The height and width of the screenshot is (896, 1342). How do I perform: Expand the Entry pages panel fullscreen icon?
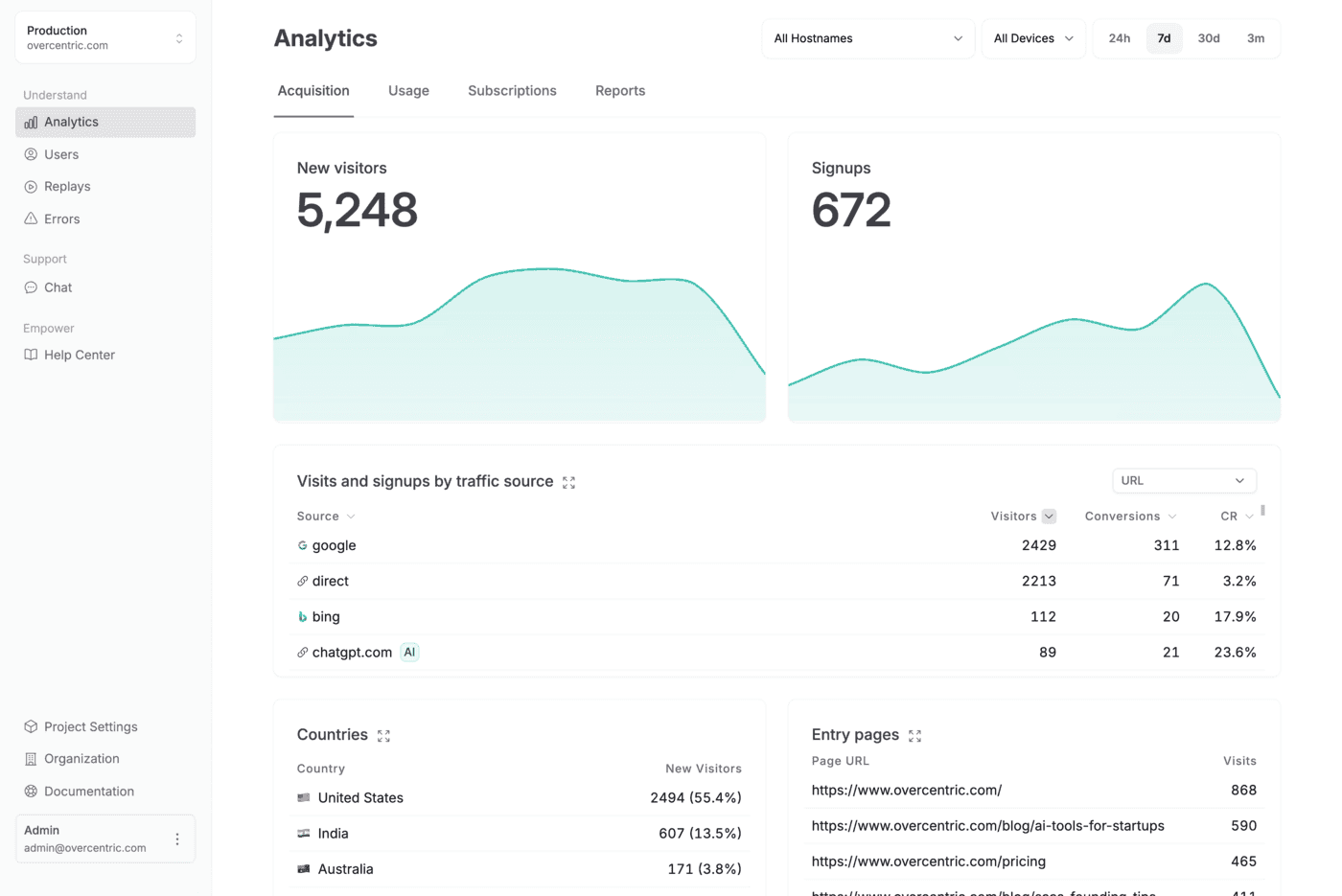click(915, 736)
